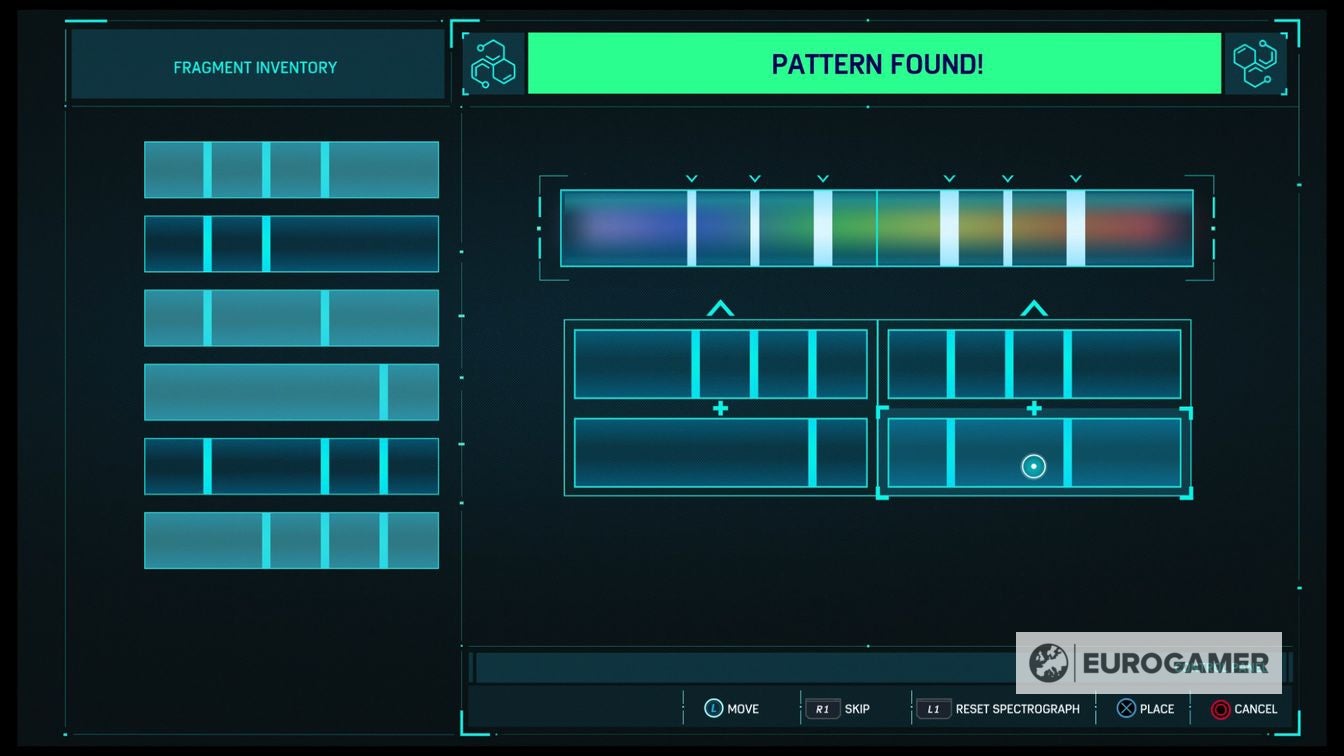The image size is (1344, 756).
Task: Click the rainbow spectrograph color bar
Action: 876,228
